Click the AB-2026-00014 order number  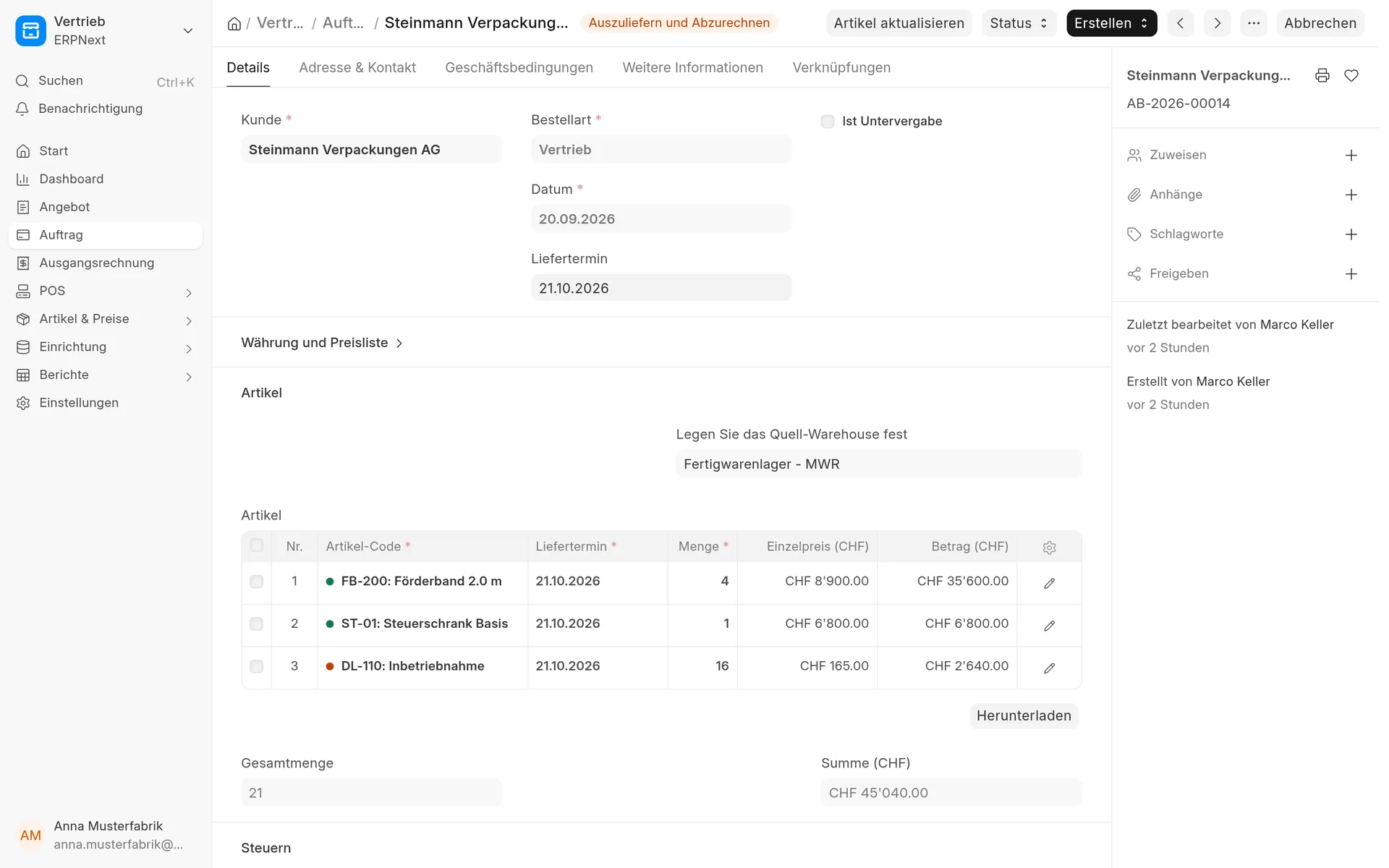click(x=1178, y=103)
